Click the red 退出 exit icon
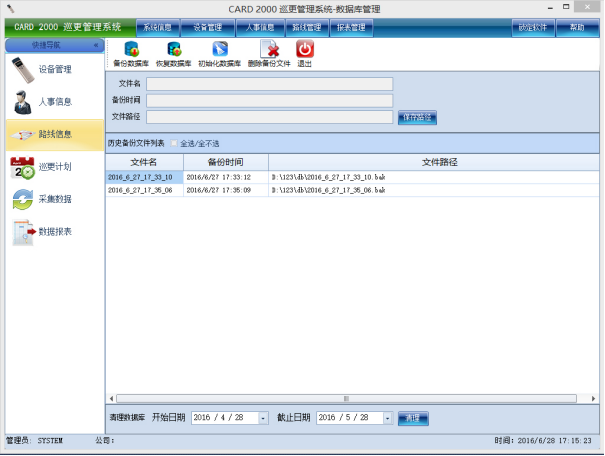The width and height of the screenshot is (605, 456). 305,49
